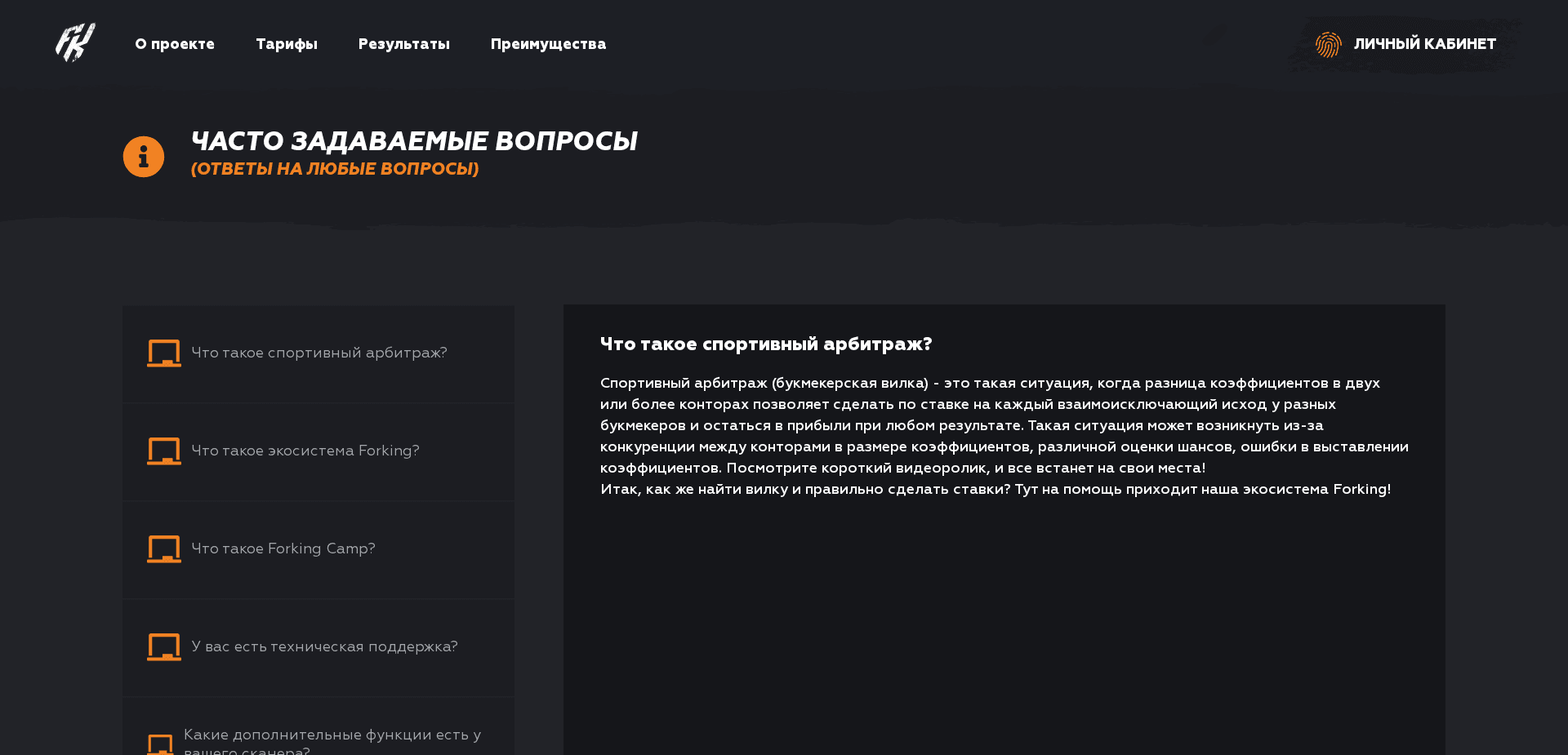Screen dimensions: 1568x755
Task: Select 'Преимущества' in the navigation bar
Action: pos(548,44)
